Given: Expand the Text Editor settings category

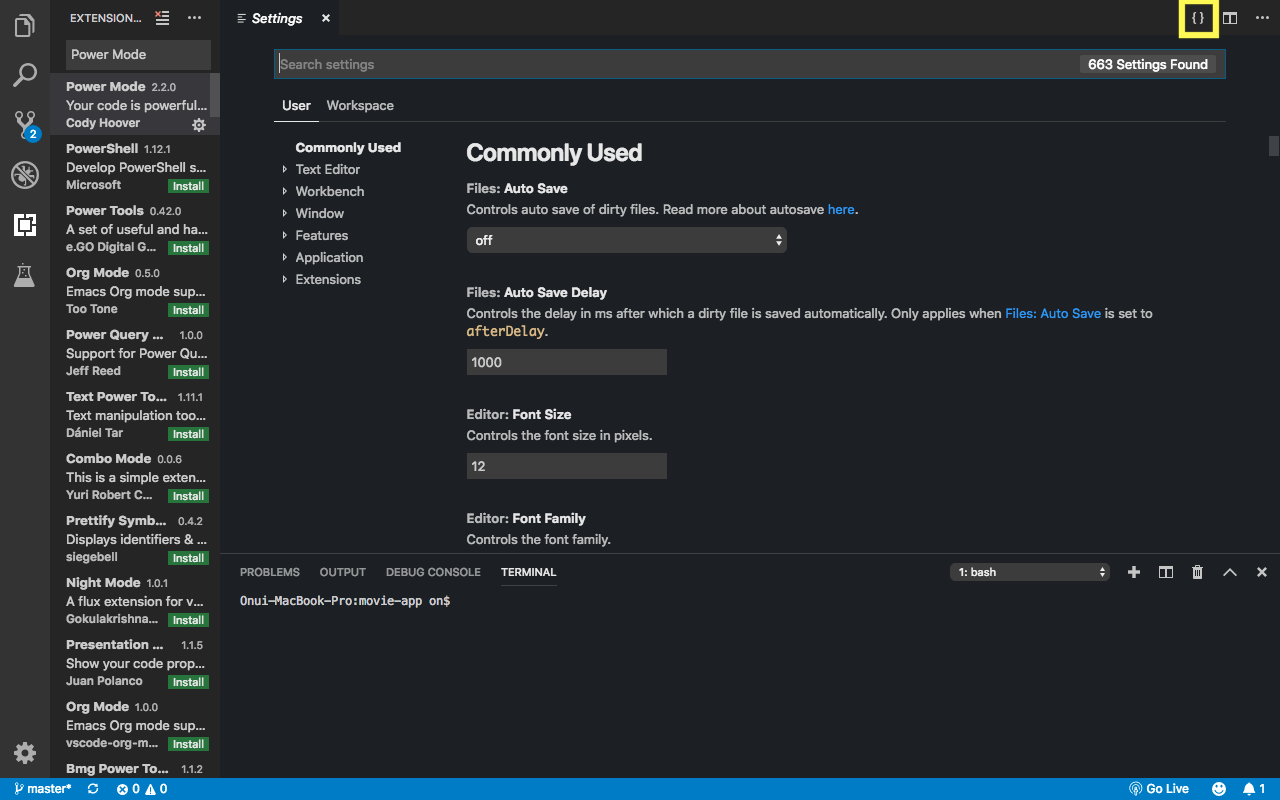Looking at the screenshot, I should 327,169.
